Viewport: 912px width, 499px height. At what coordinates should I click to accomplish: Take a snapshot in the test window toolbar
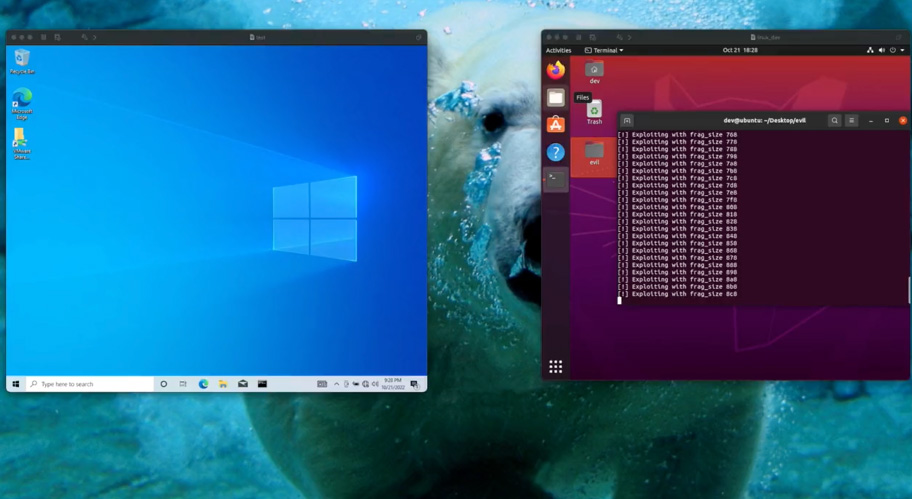pyautogui.click(x=57, y=37)
